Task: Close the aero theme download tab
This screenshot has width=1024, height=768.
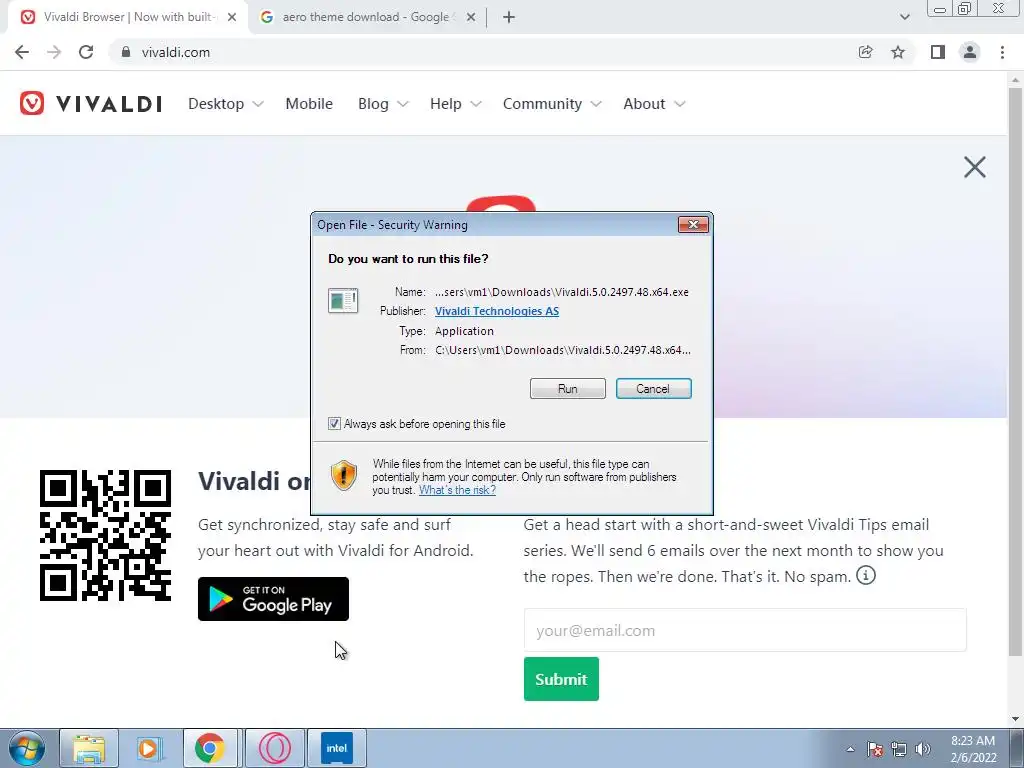Action: click(x=471, y=17)
